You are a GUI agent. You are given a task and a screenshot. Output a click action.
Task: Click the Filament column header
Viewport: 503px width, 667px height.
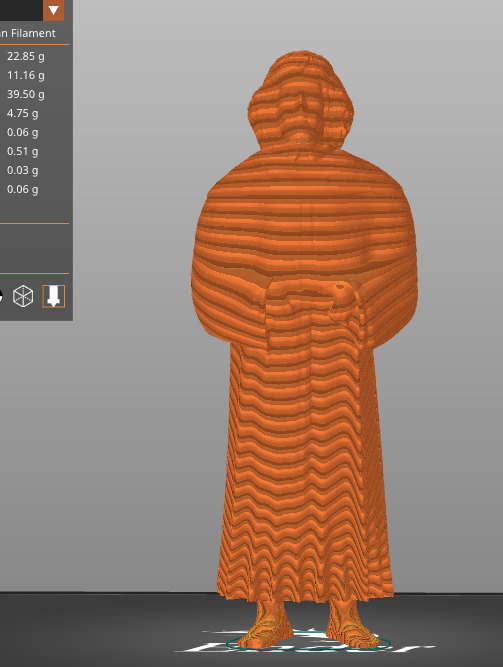[x=34, y=33]
